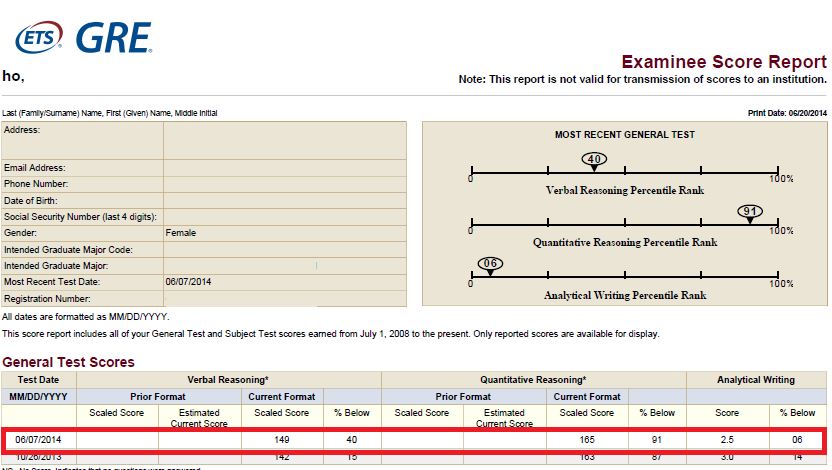
Task: Click the Score header under Analytical Writing
Action: click(727, 413)
